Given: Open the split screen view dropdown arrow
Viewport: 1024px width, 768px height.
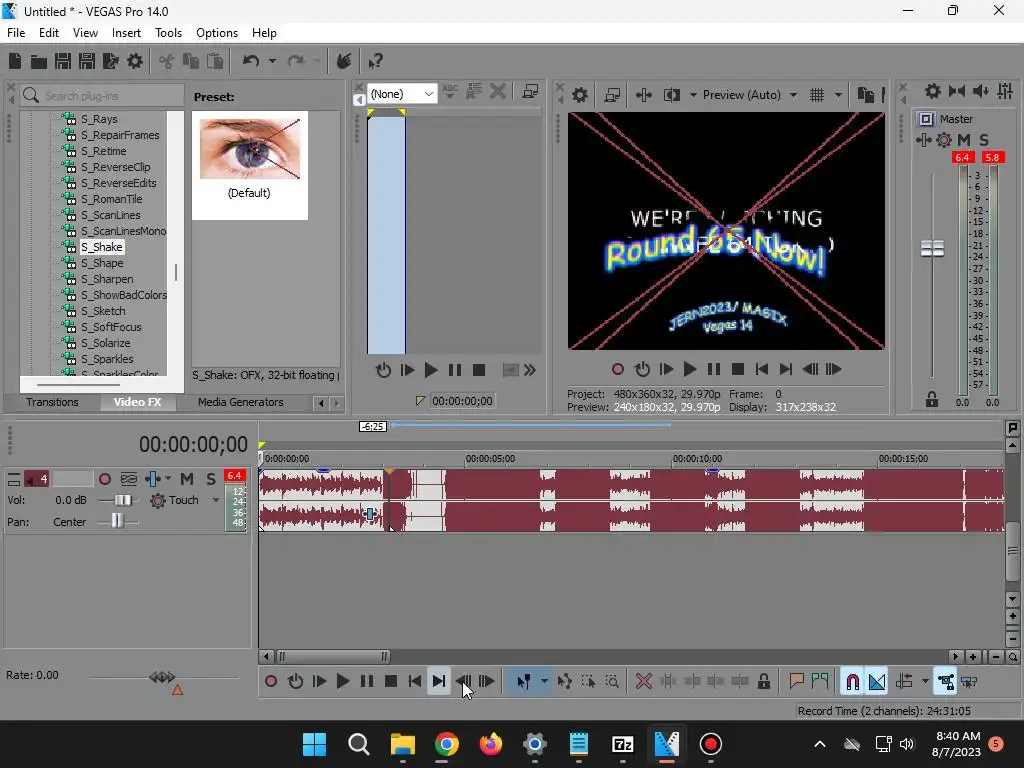Looking at the screenshot, I should (693, 95).
